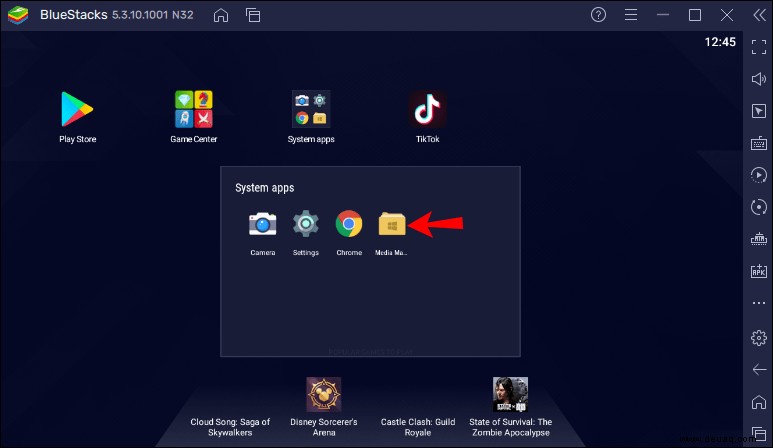Collapse the sidebar with double chevron
Screen dimensions: 773x448
(759, 15)
